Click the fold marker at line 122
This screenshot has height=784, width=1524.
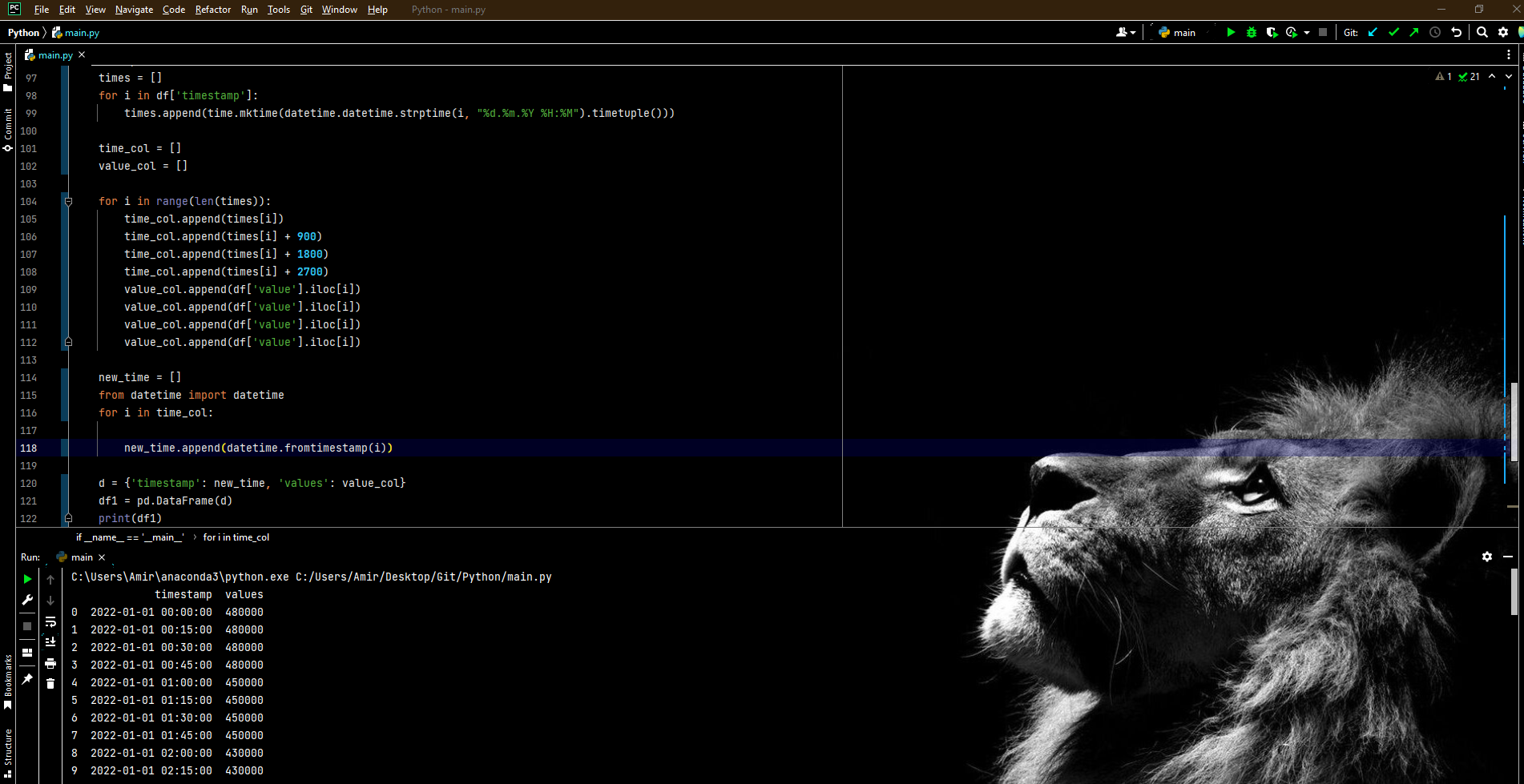coord(68,518)
